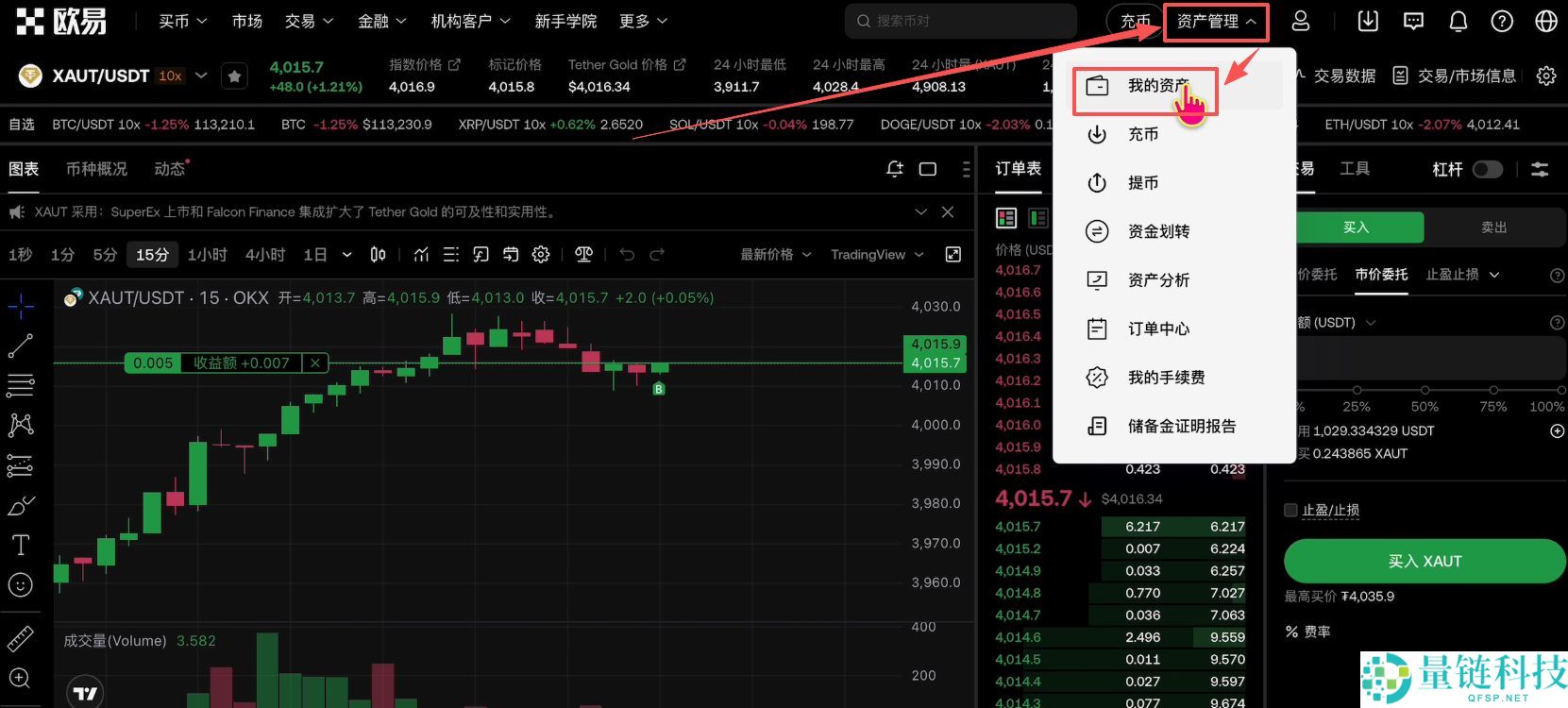Toggle favorite star for XAUT/USDT
The image size is (1568, 708).
click(x=234, y=76)
